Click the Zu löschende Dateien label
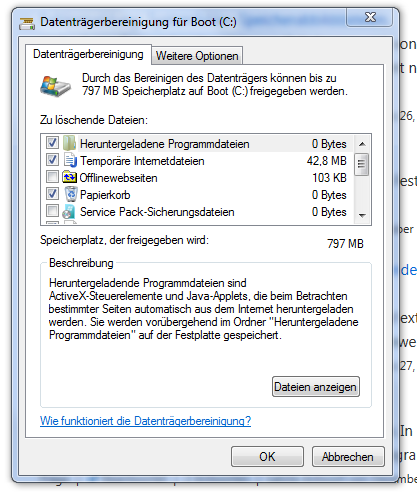The height and width of the screenshot is (504, 417). 94,120
